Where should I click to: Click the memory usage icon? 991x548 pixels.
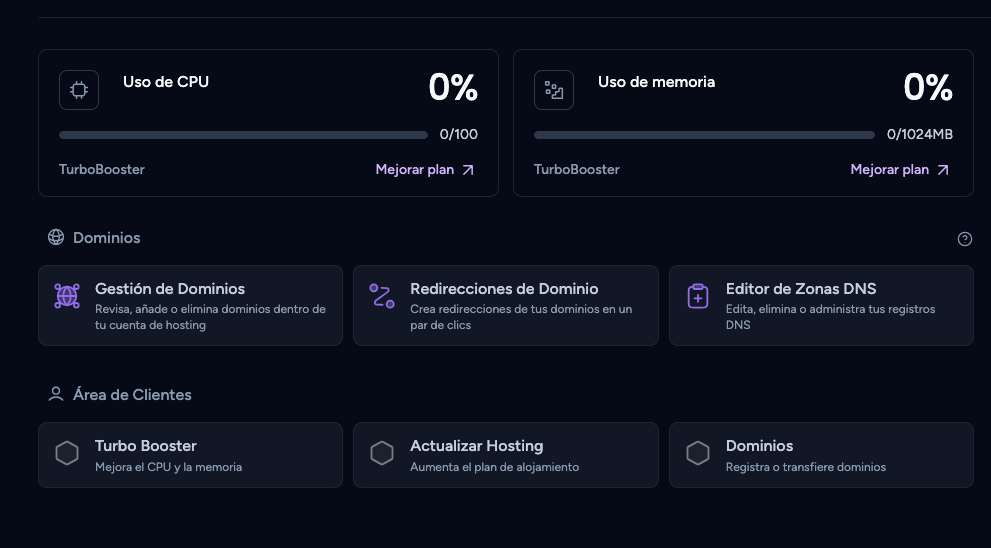click(x=554, y=90)
